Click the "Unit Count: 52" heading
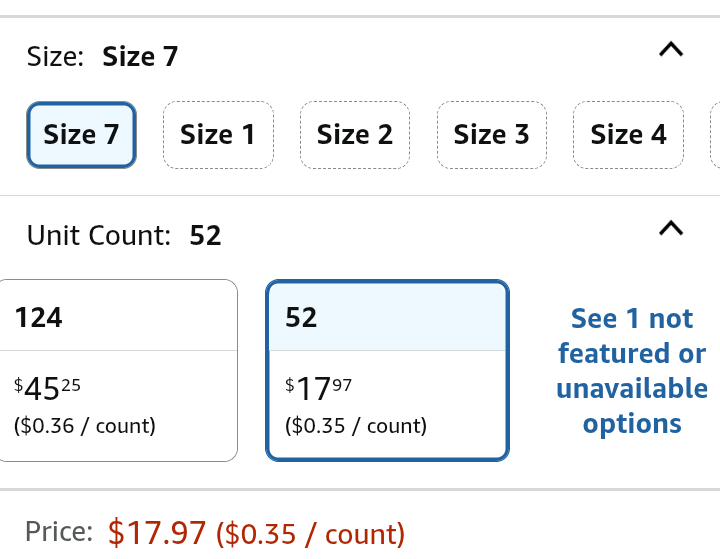This screenshot has width=720, height=559. click(123, 236)
